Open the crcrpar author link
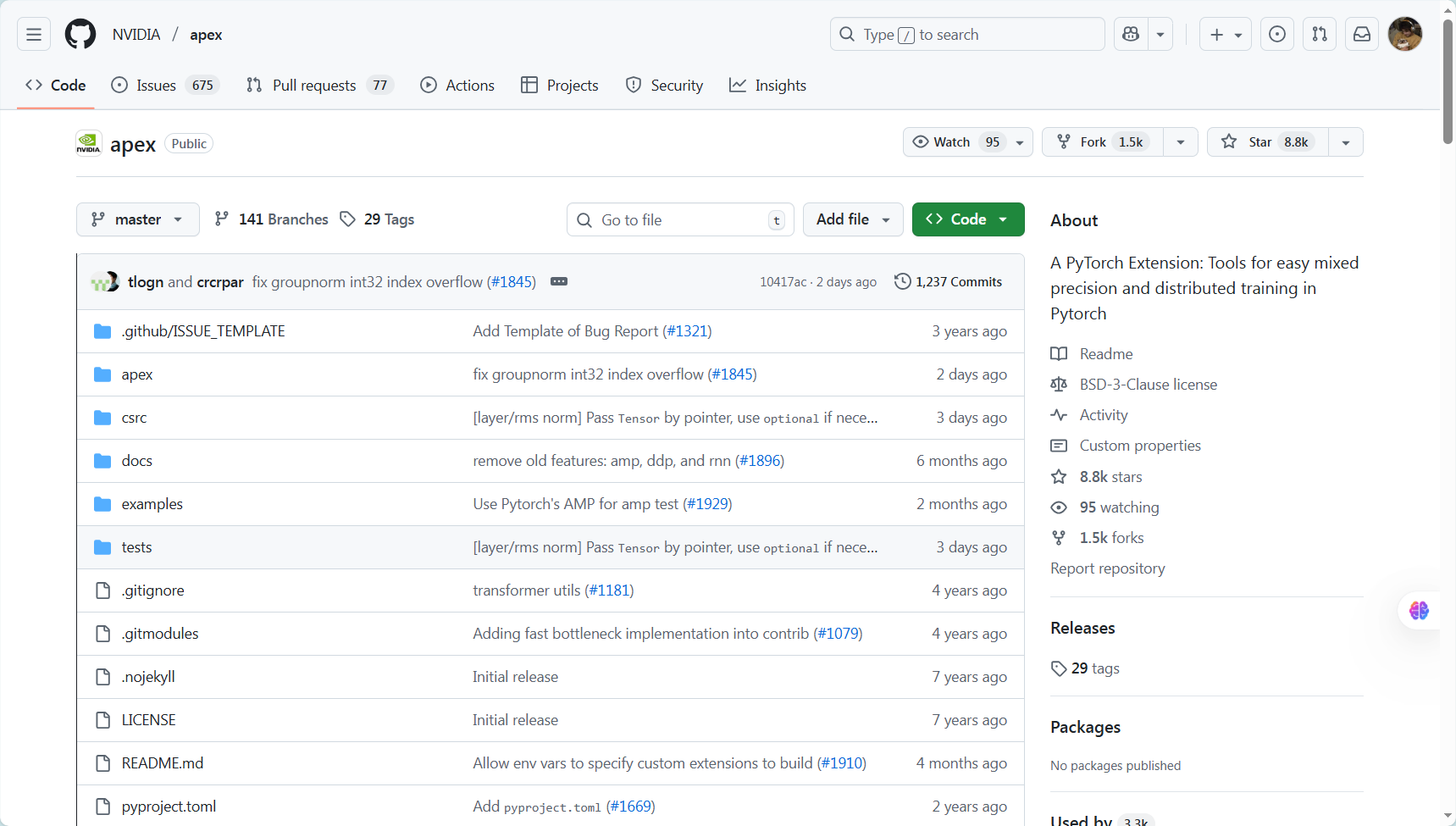 coord(220,282)
